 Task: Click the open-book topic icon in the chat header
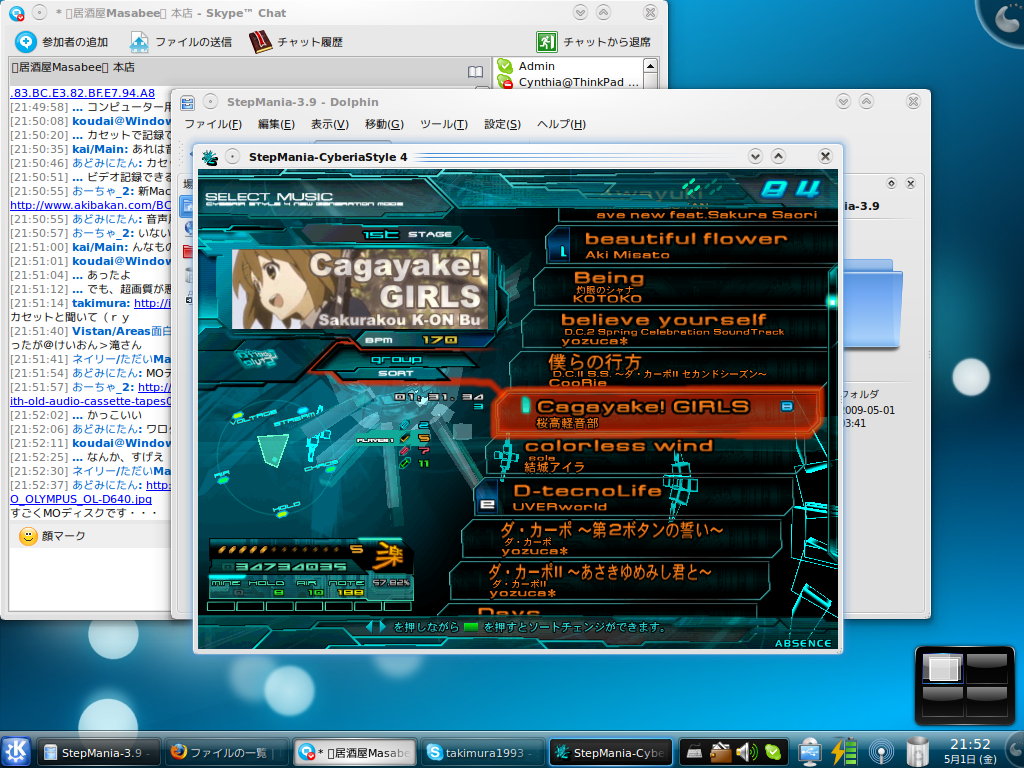[475, 71]
